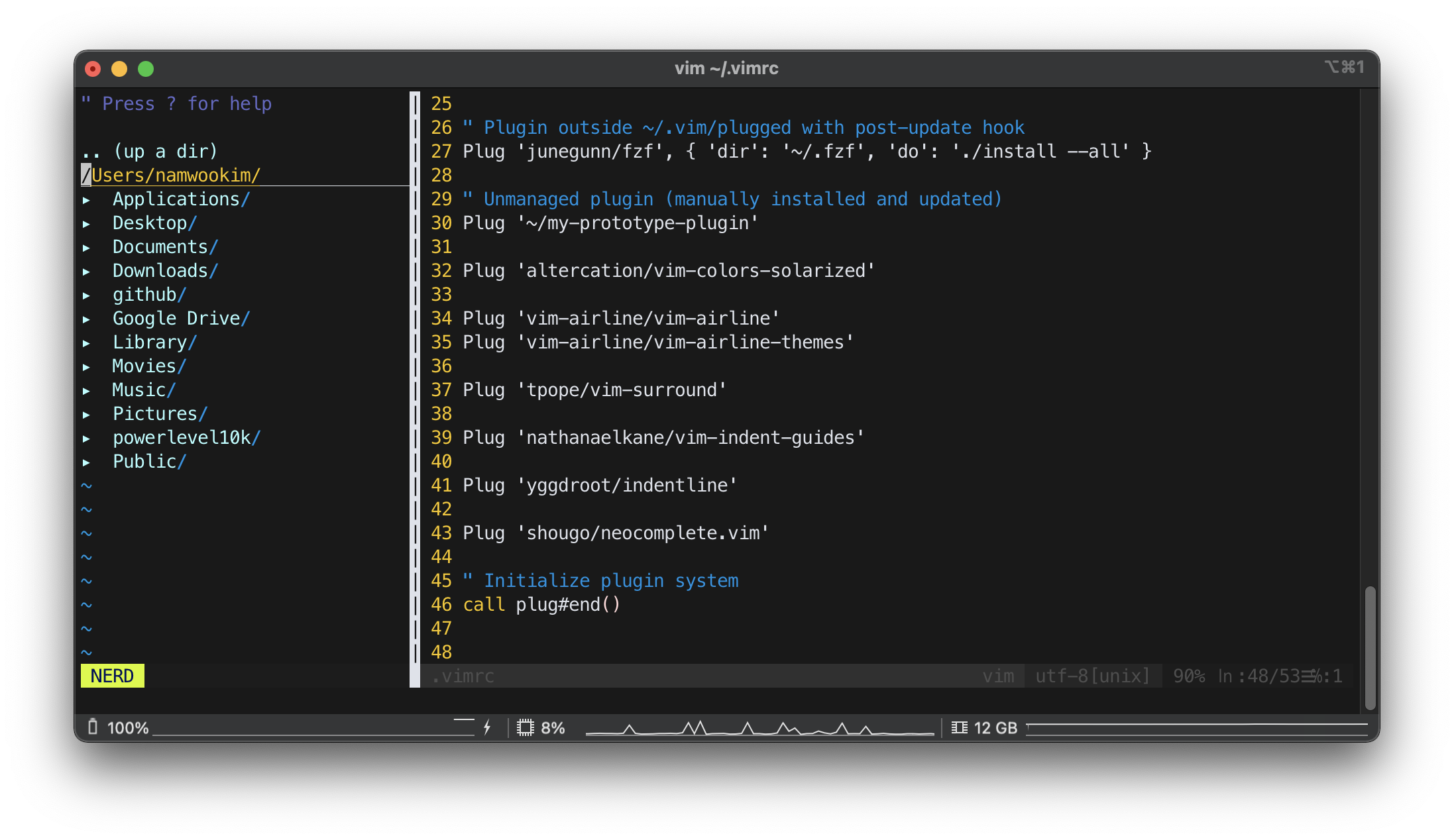Screen dimensions: 1454x840
Task: Click the NERD status label
Action: point(112,676)
